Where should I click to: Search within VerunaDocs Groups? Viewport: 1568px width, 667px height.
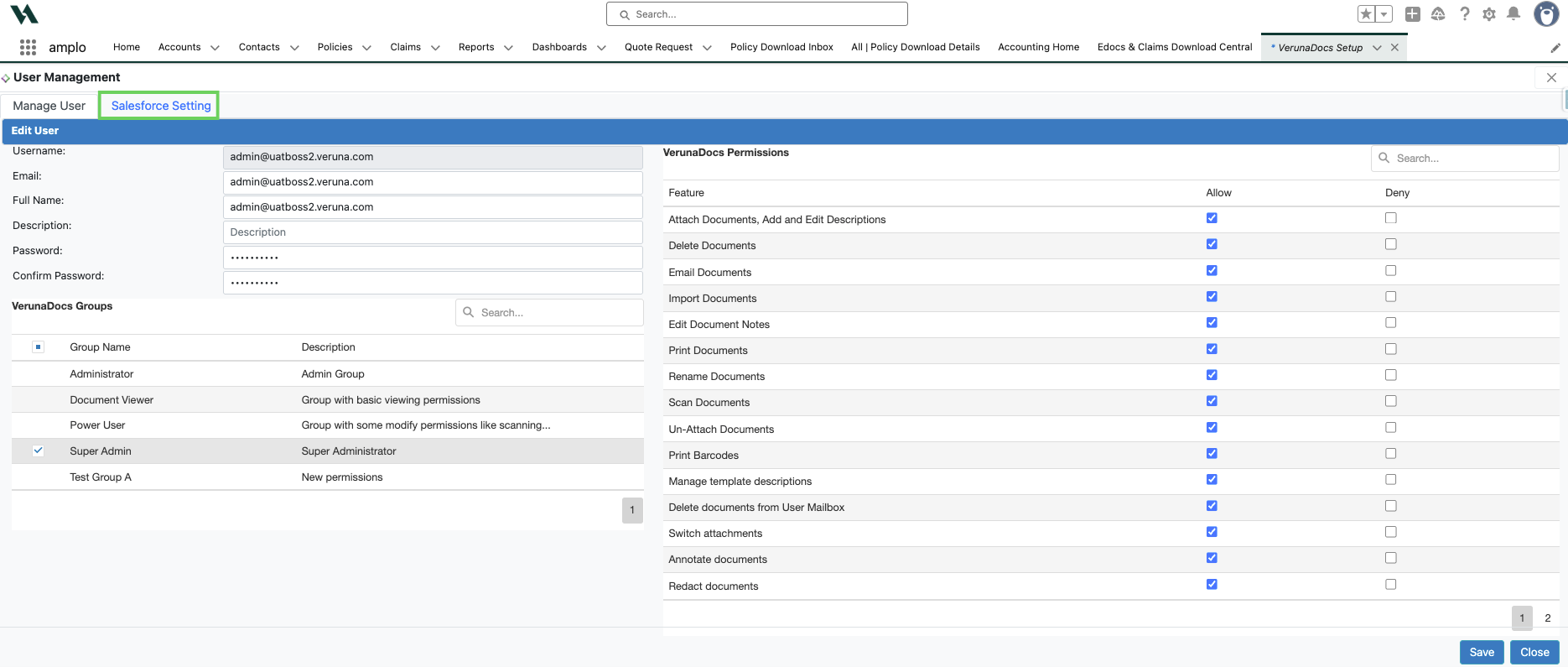click(x=550, y=313)
